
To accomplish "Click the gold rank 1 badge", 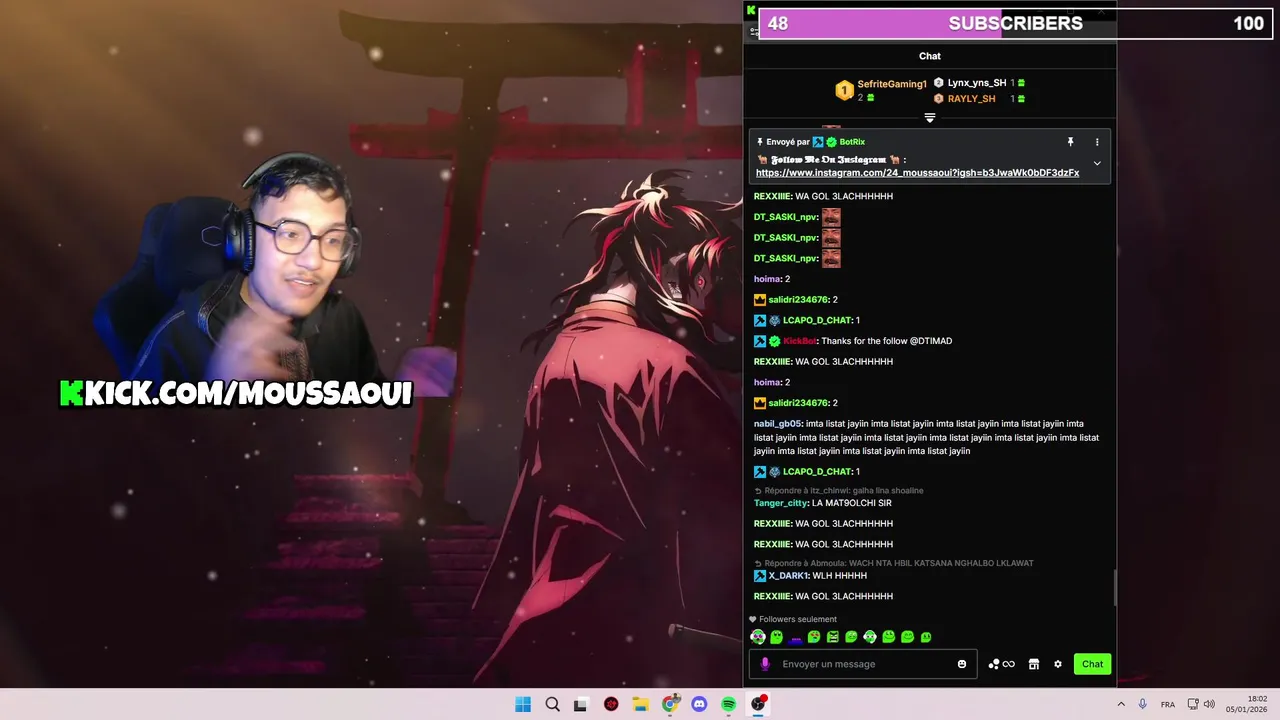I will 844,91.
